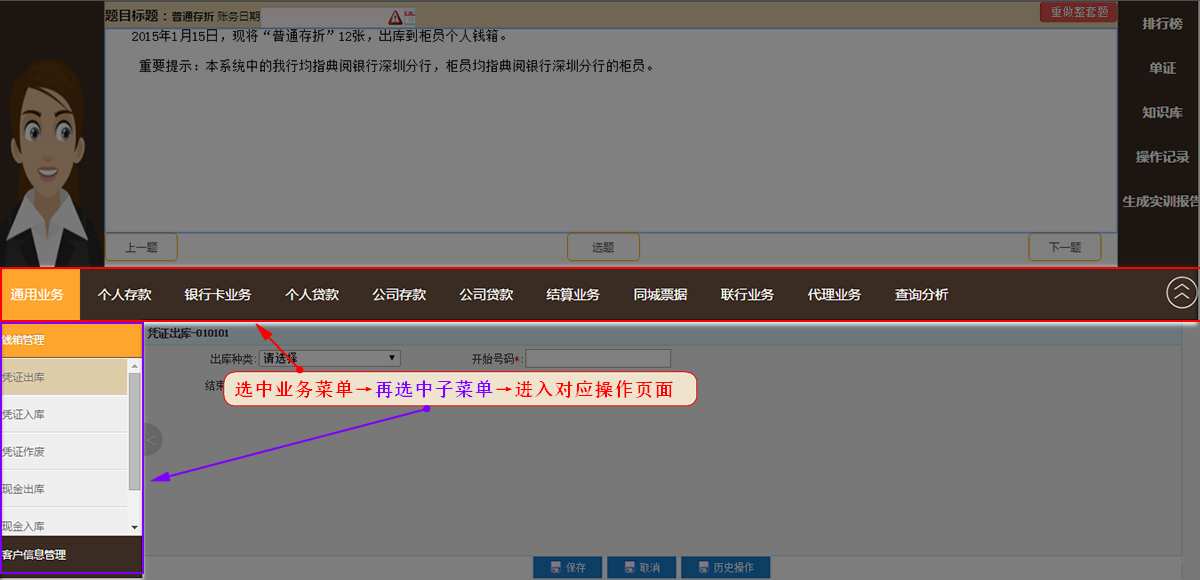Open the calendar date picker icon
1200x580 pixels.
[409, 17]
